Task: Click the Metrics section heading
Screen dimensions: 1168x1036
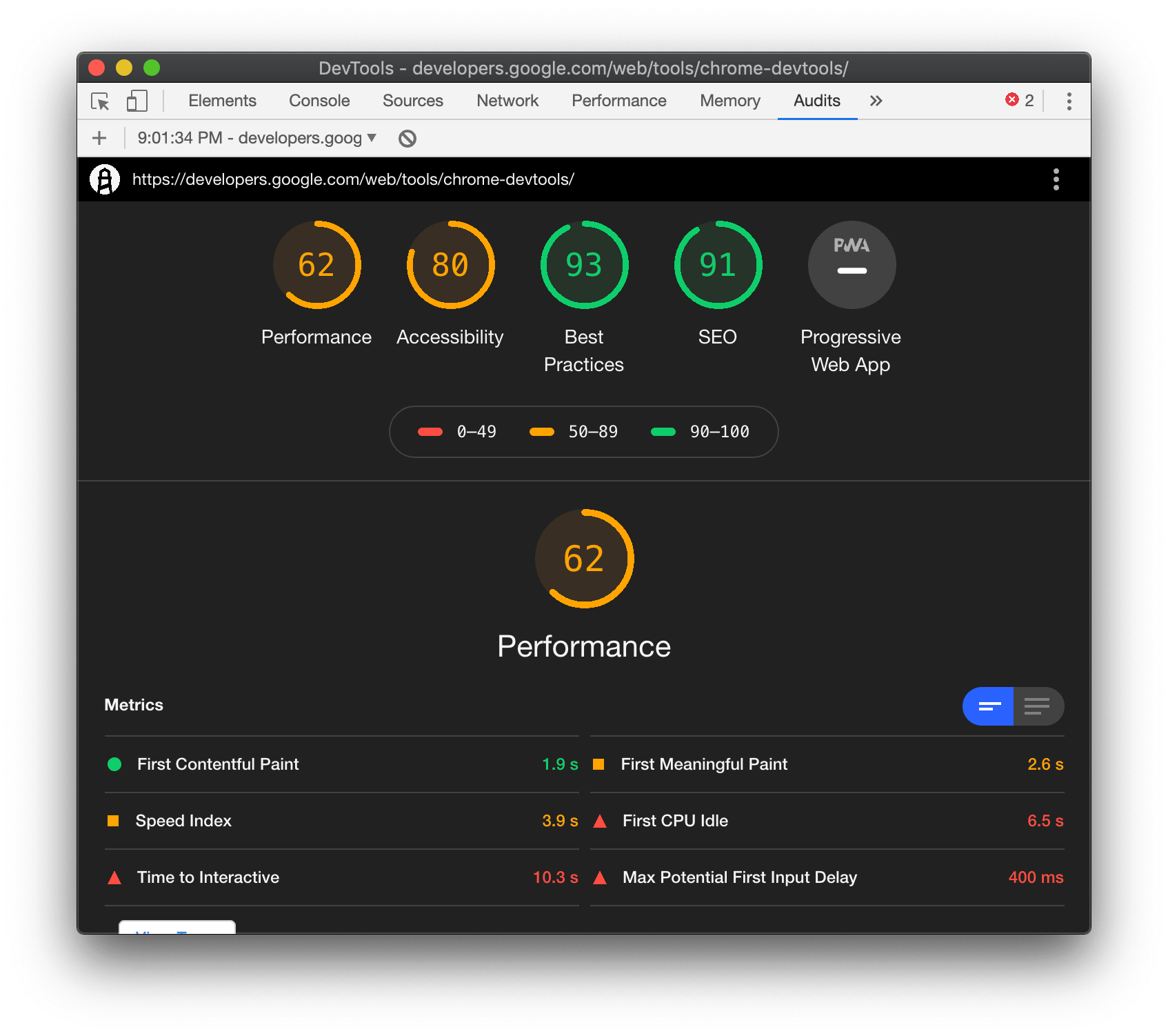Action: [134, 705]
